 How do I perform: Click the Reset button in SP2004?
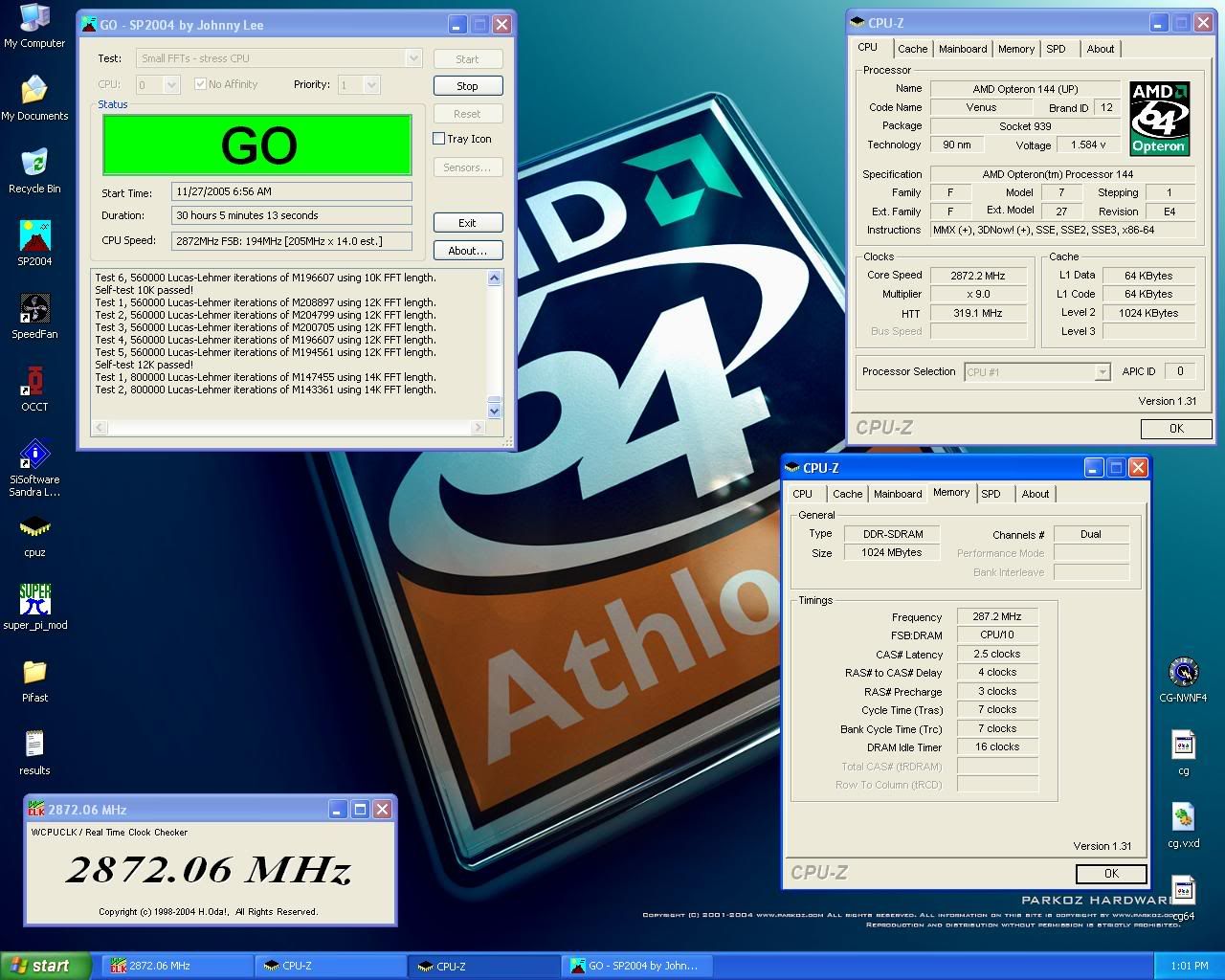[467, 114]
